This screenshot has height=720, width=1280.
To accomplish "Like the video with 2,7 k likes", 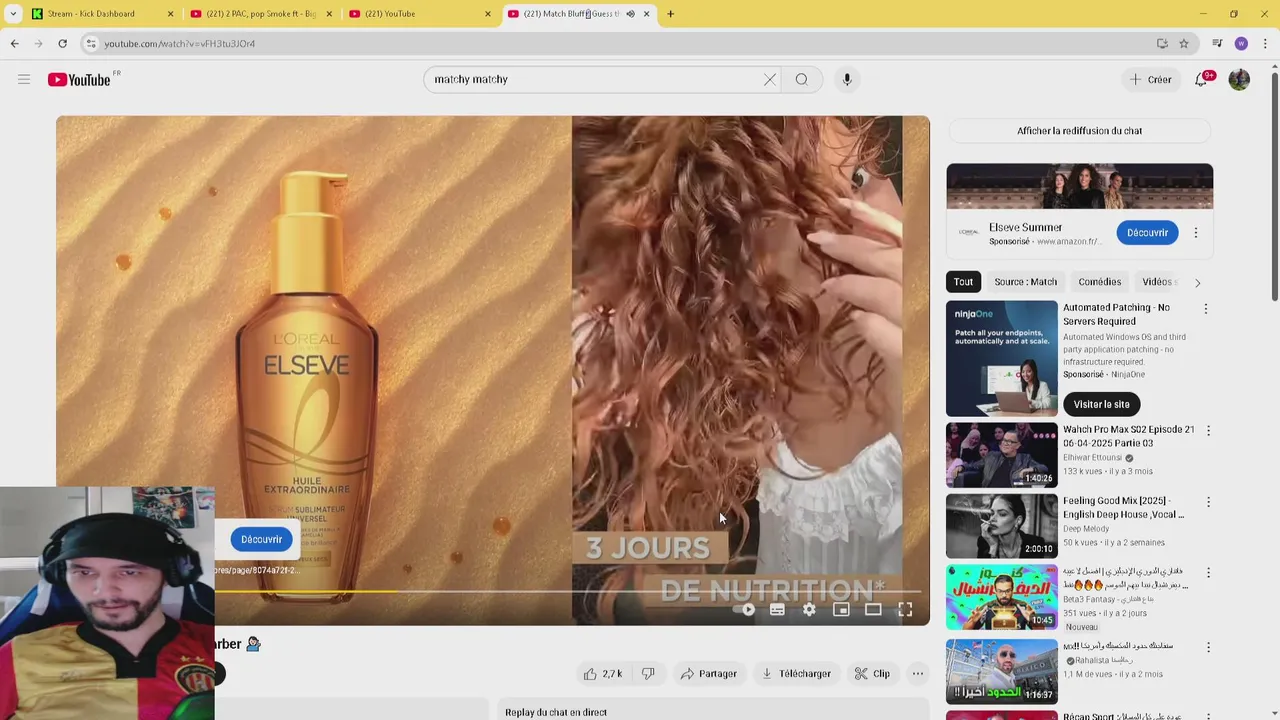I will tap(603, 673).
